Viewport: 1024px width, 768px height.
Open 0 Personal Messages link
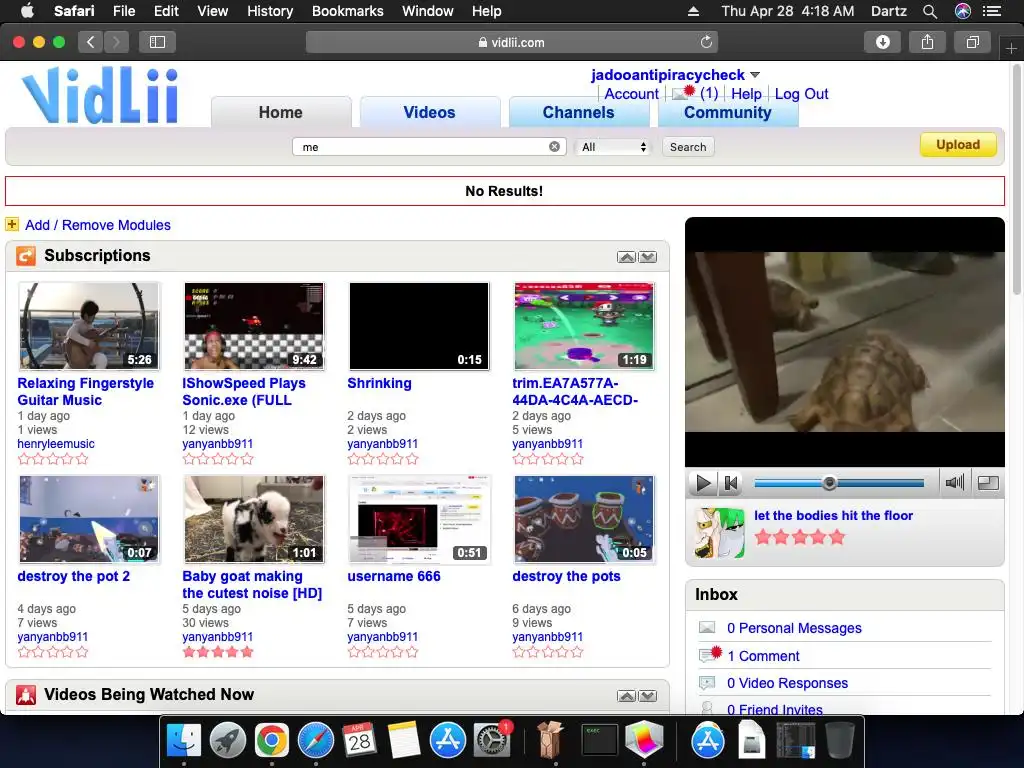[794, 628]
